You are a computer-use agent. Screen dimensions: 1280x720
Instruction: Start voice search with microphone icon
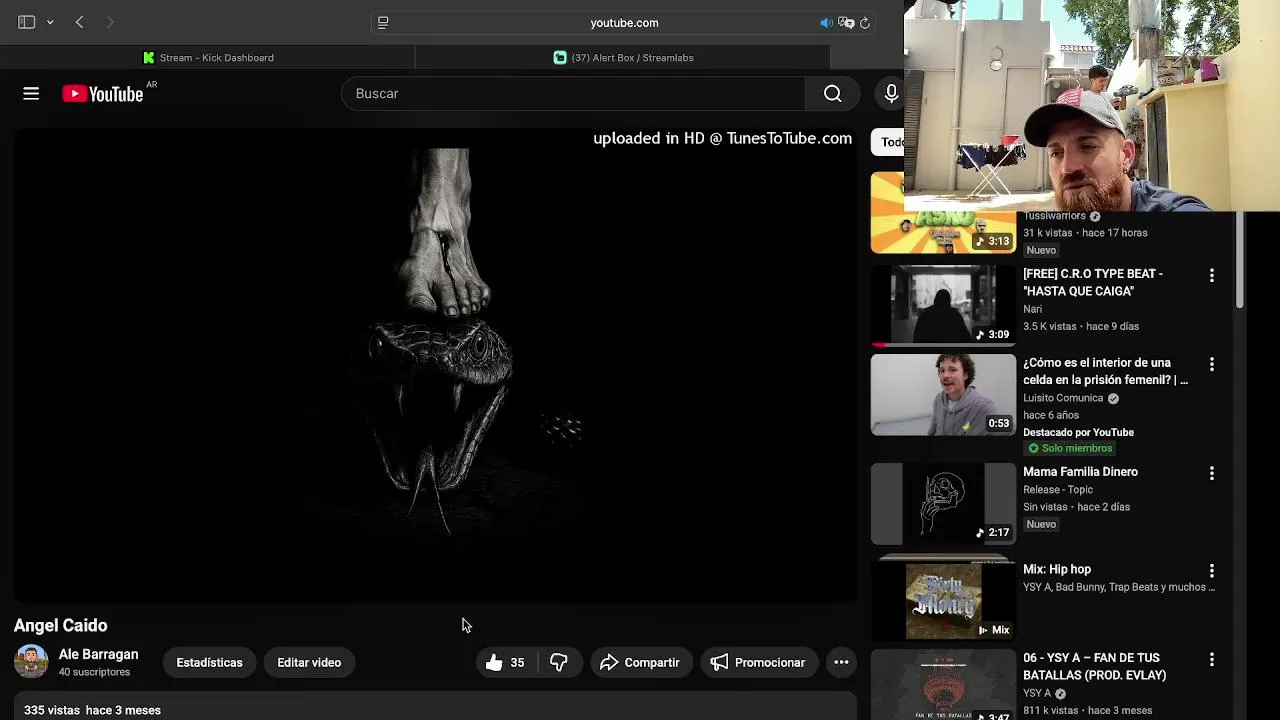[x=891, y=93]
